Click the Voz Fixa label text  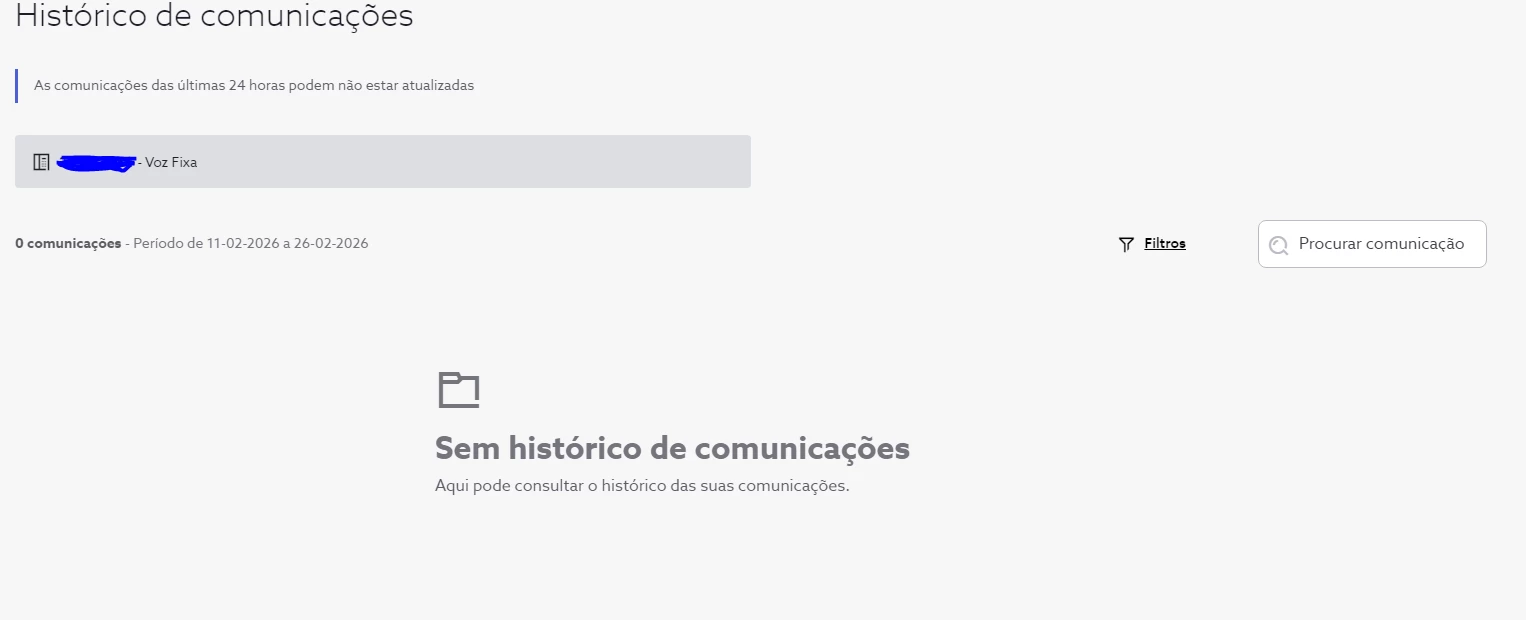point(171,162)
